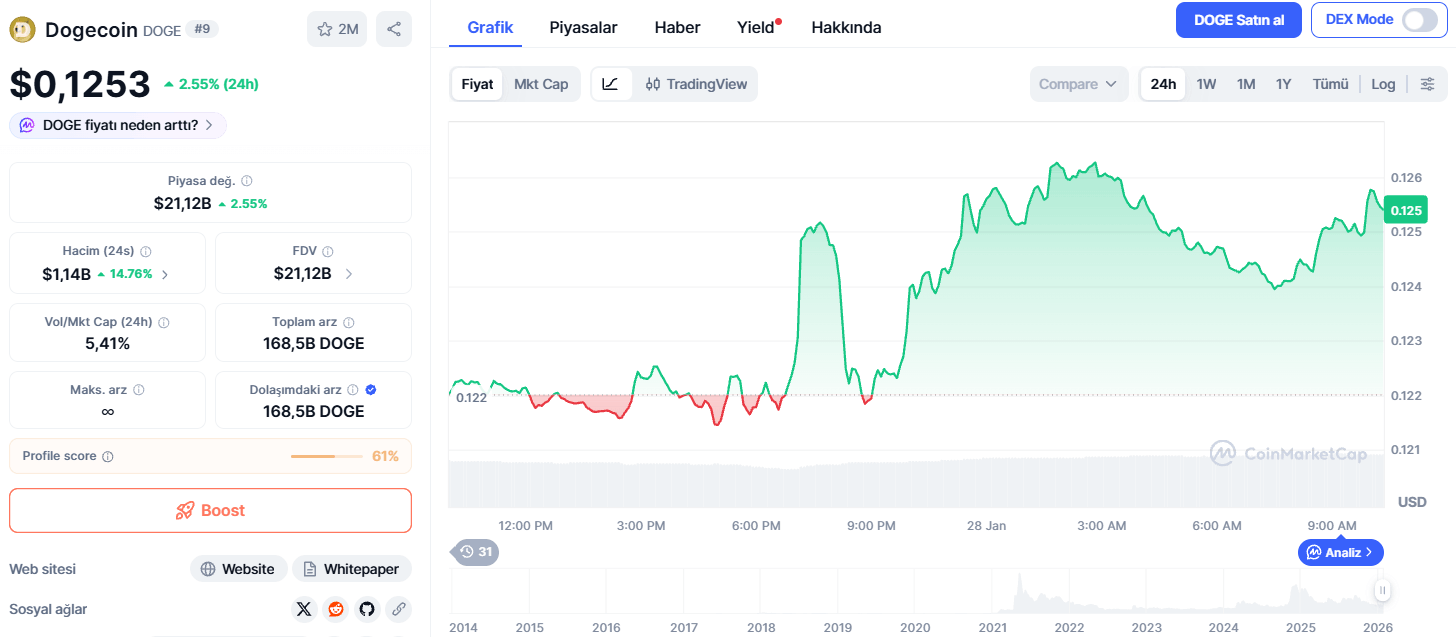Select the 1M time range
Image resolution: width=1456 pixels, height=637 pixels.
[1246, 84]
